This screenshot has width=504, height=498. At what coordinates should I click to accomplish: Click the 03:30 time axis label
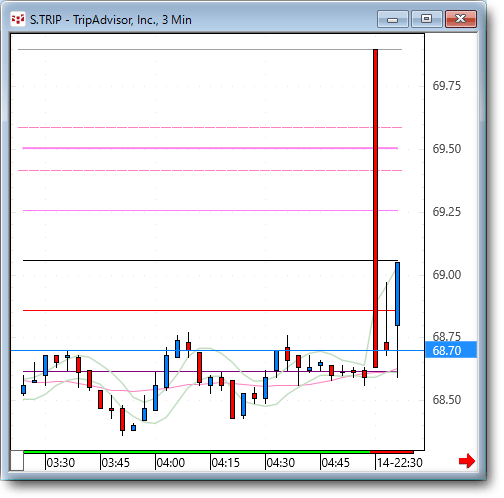point(61,463)
